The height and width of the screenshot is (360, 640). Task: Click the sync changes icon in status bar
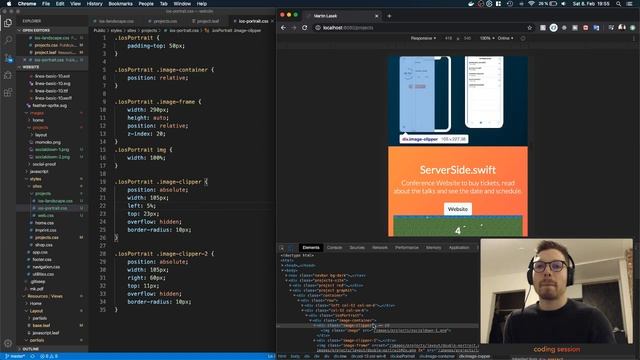click(x=32, y=356)
